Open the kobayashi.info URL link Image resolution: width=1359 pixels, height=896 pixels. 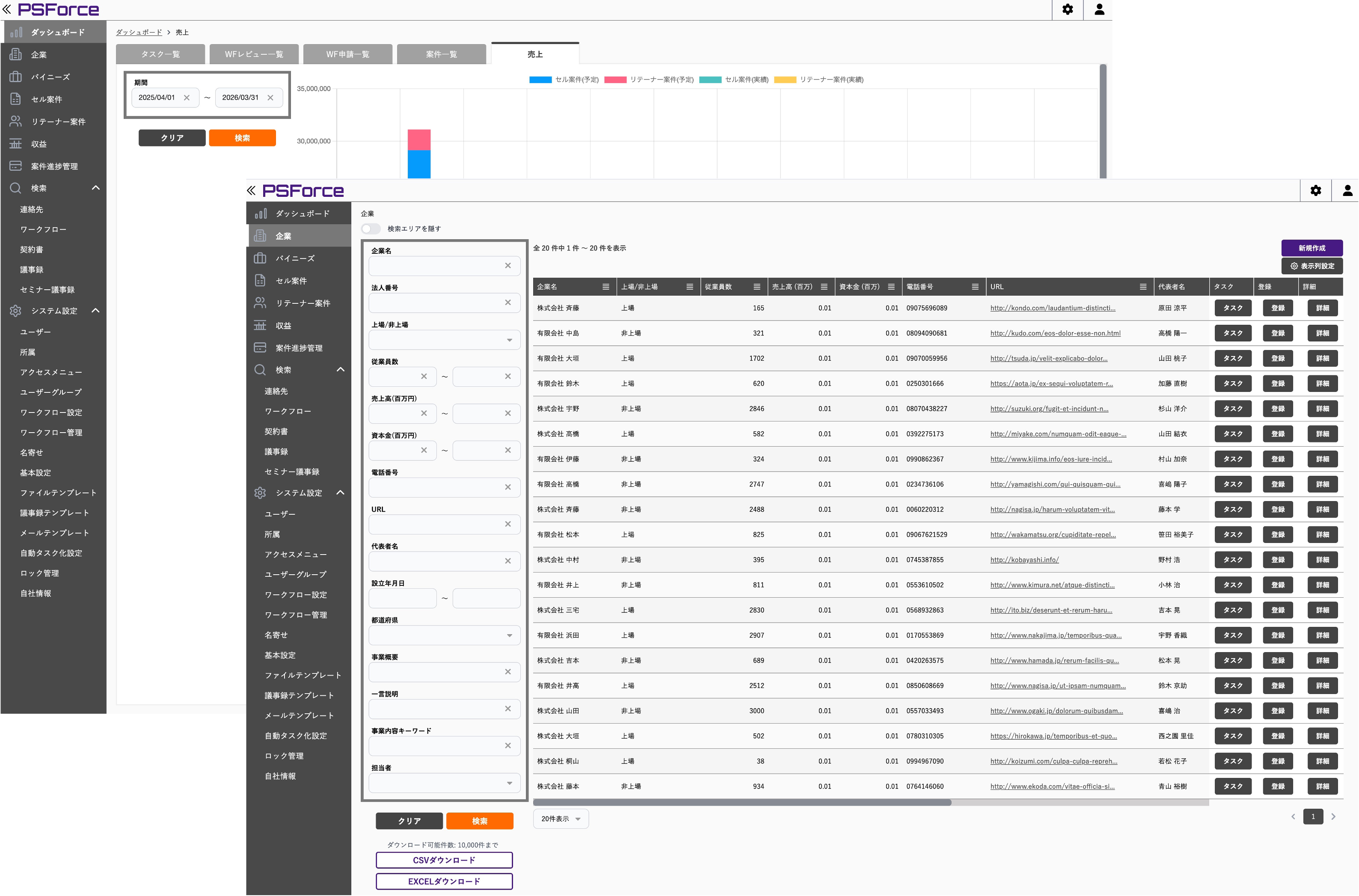point(1024,560)
